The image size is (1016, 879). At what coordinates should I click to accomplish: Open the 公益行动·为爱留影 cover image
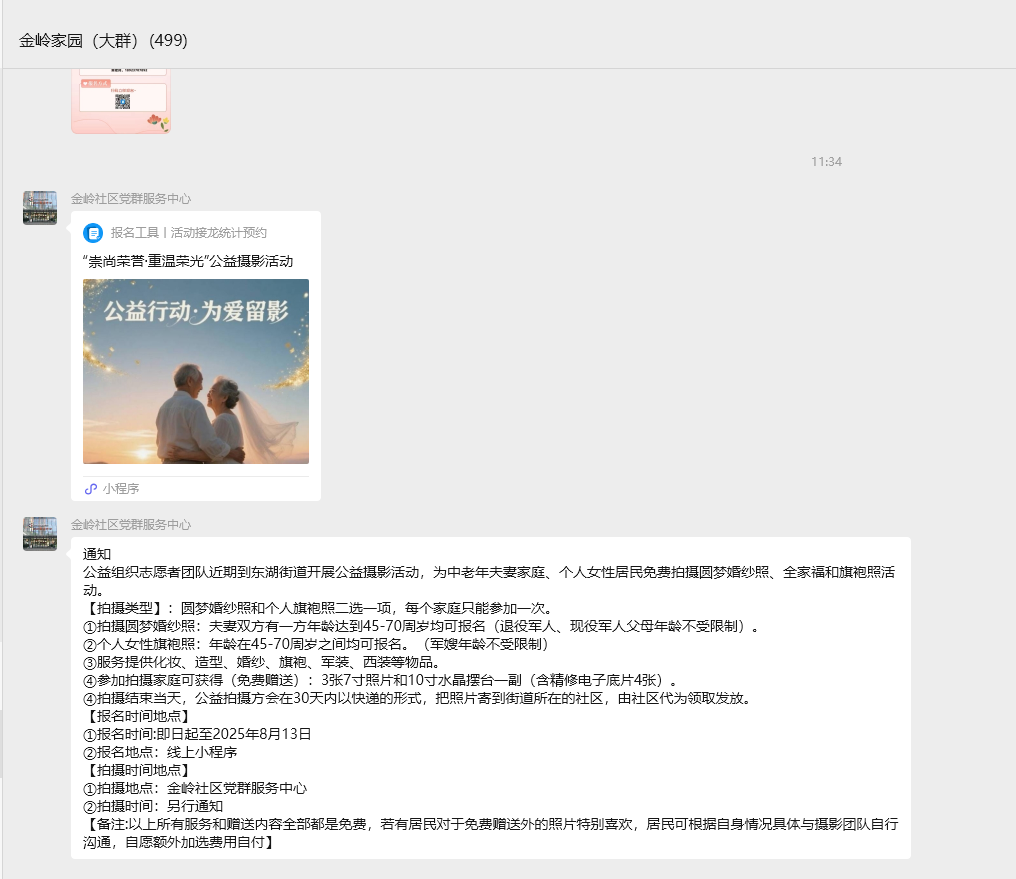click(x=196, y=371)
